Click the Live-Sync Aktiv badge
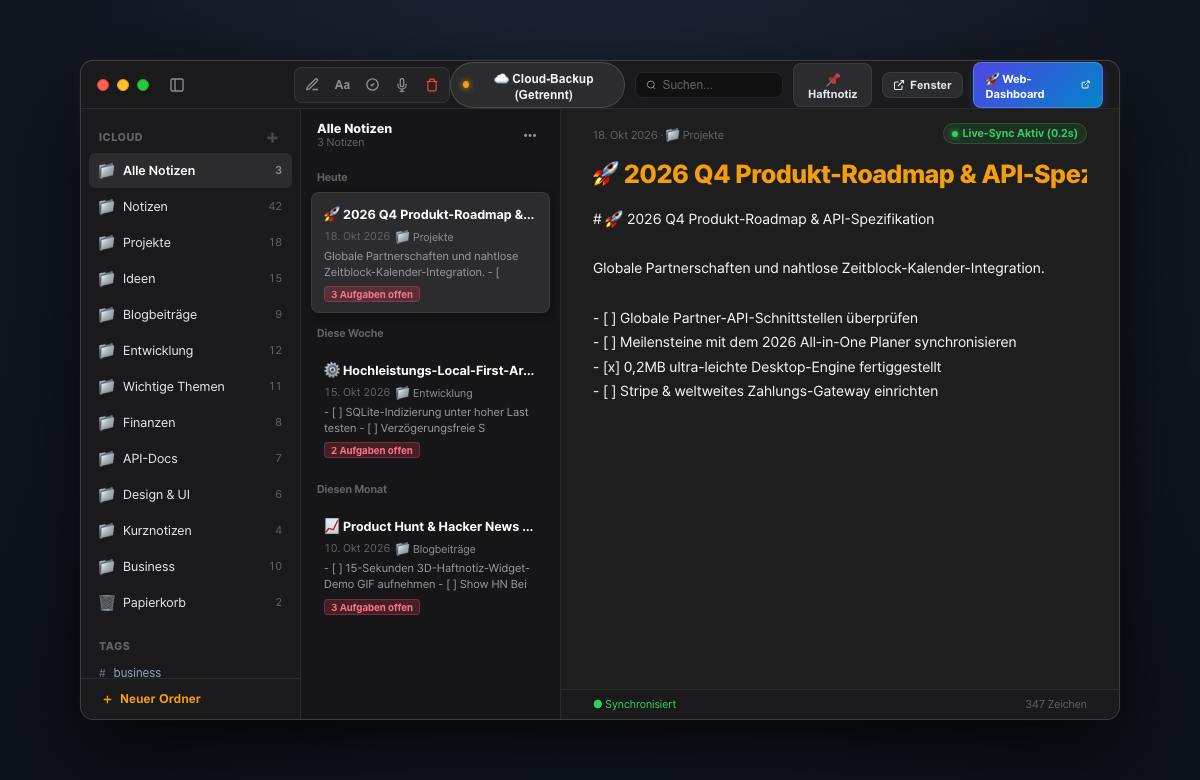 [x=1015, y=133]
